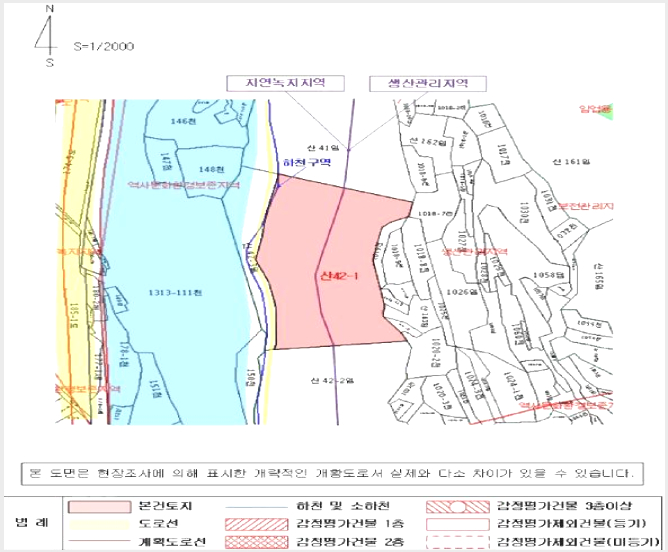The height and width of the screenshot is (552, 668).
Task: Click the pink 본건토지 legend swatch
Action: 99,507
